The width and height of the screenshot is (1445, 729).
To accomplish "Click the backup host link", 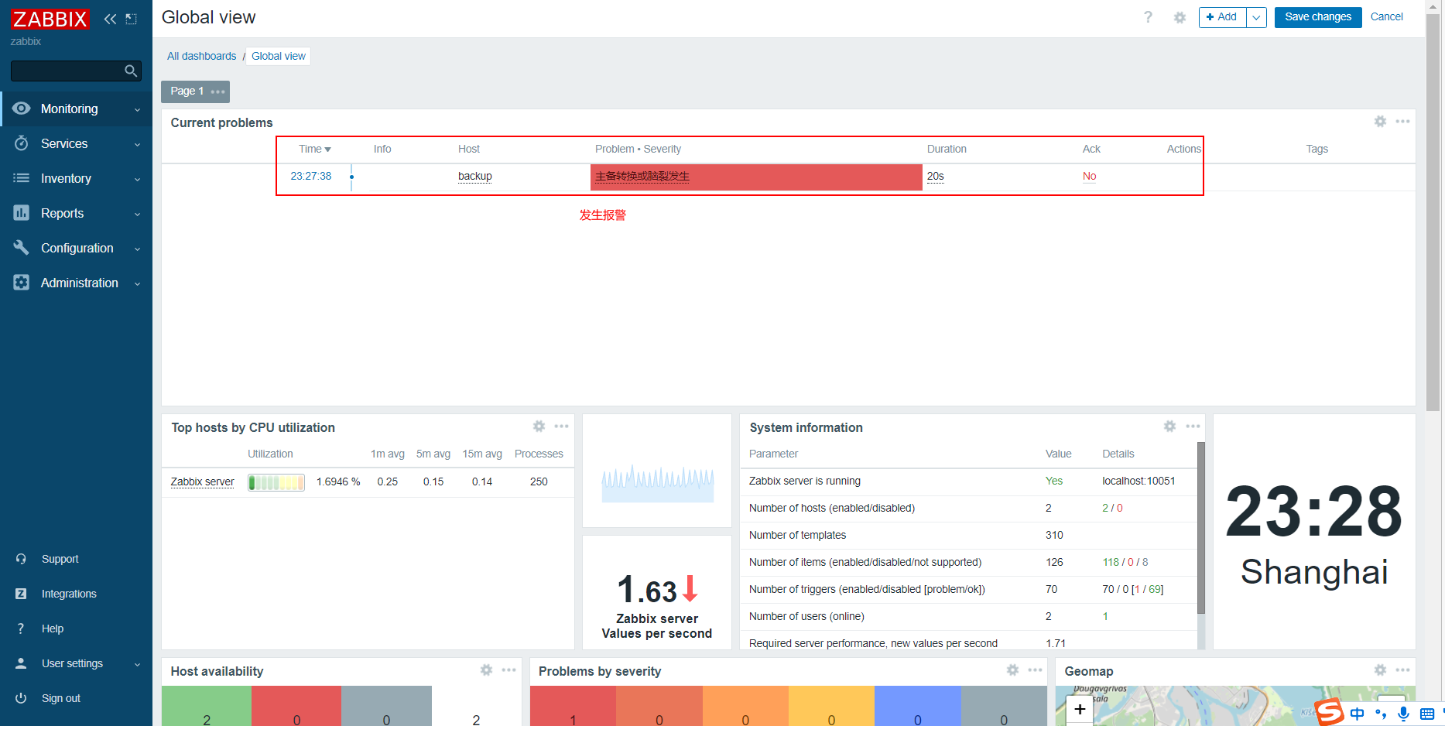I will 475,176.
